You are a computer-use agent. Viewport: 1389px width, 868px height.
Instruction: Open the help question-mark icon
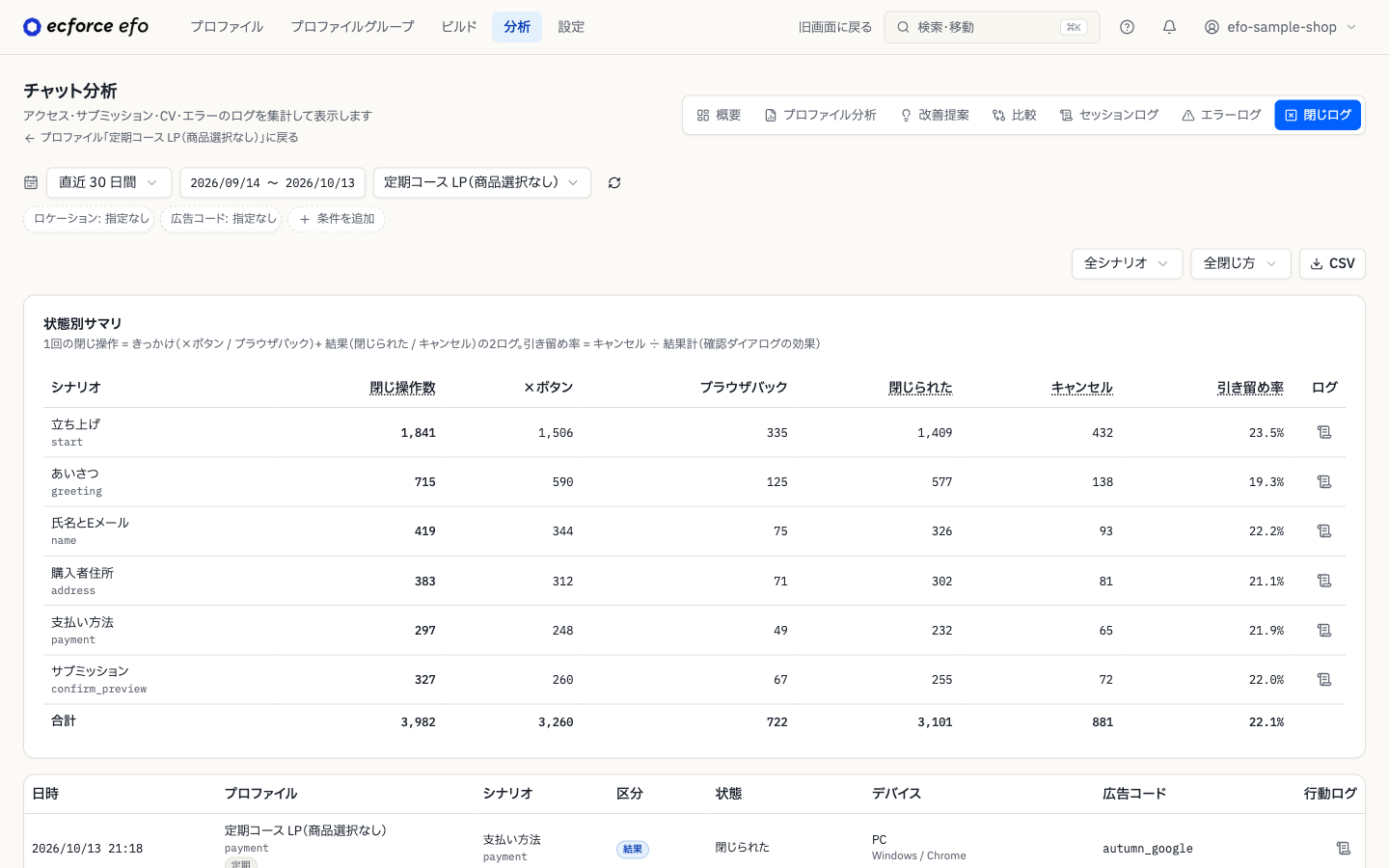coord(1127,27)
